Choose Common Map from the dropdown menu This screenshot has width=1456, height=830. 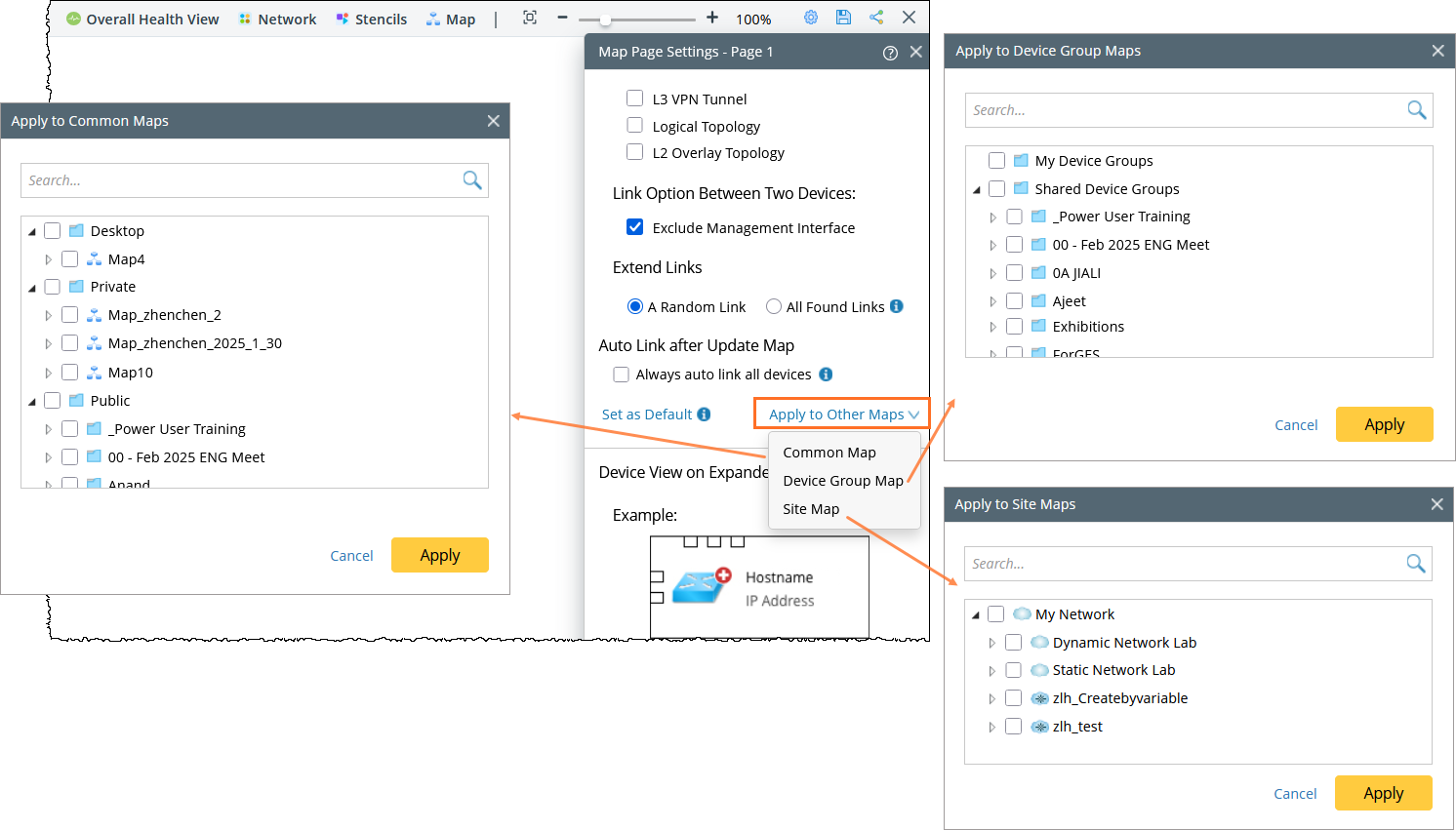tap(829, 453)
